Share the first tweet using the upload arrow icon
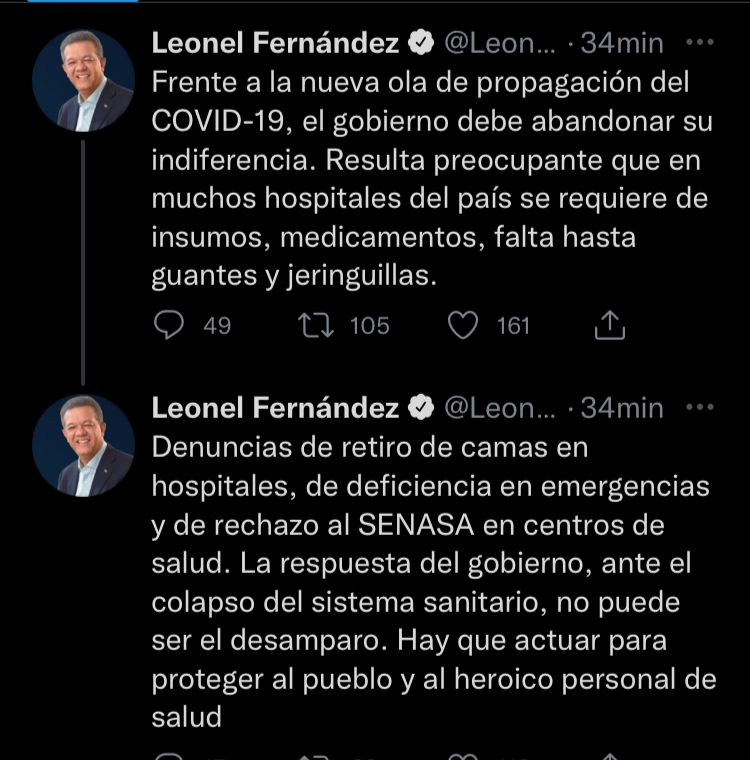The width and height of the screenshot is (750, 760). 609,325
